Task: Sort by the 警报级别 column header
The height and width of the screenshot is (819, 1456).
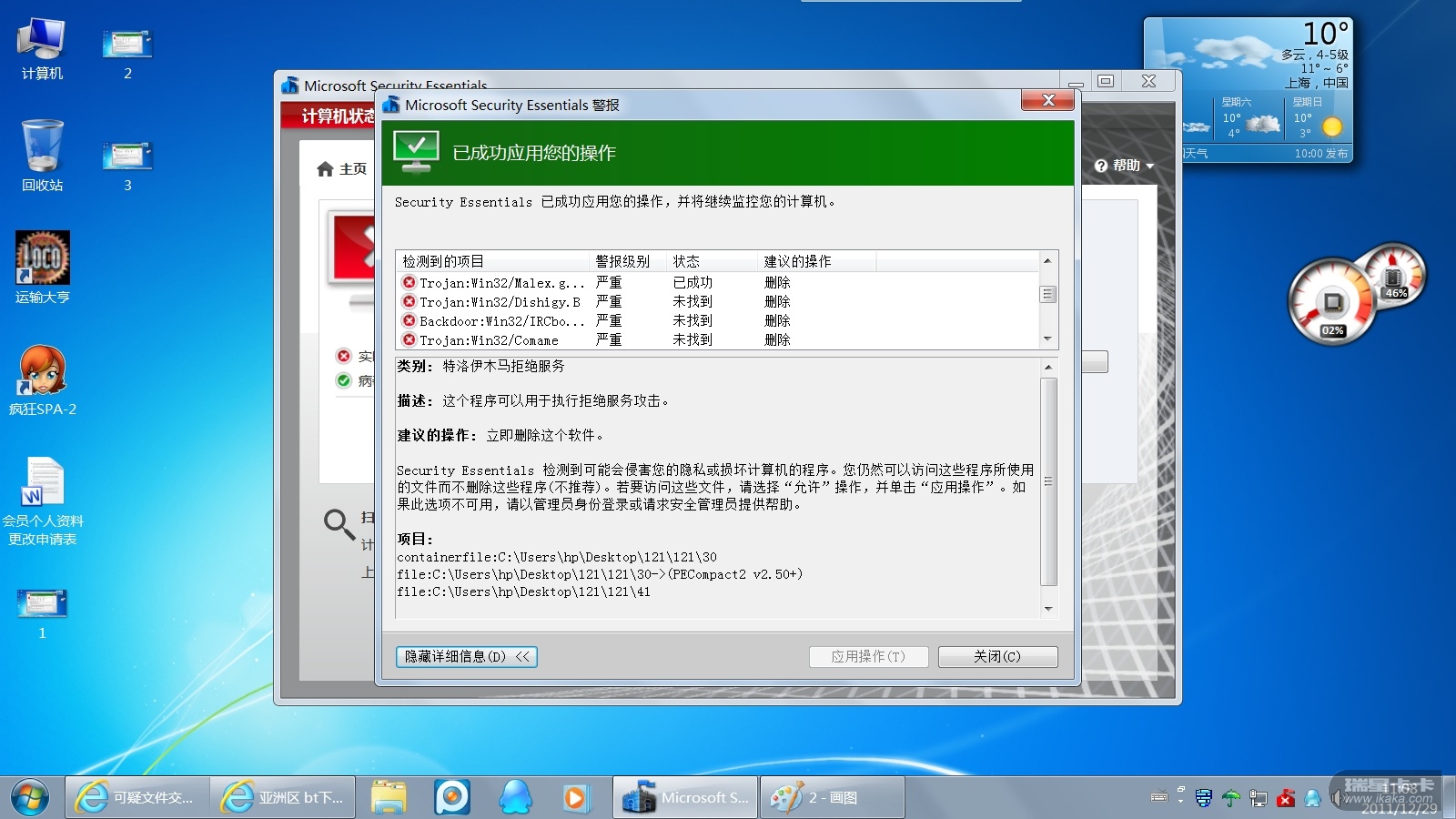Action: [x=628, y=261]
